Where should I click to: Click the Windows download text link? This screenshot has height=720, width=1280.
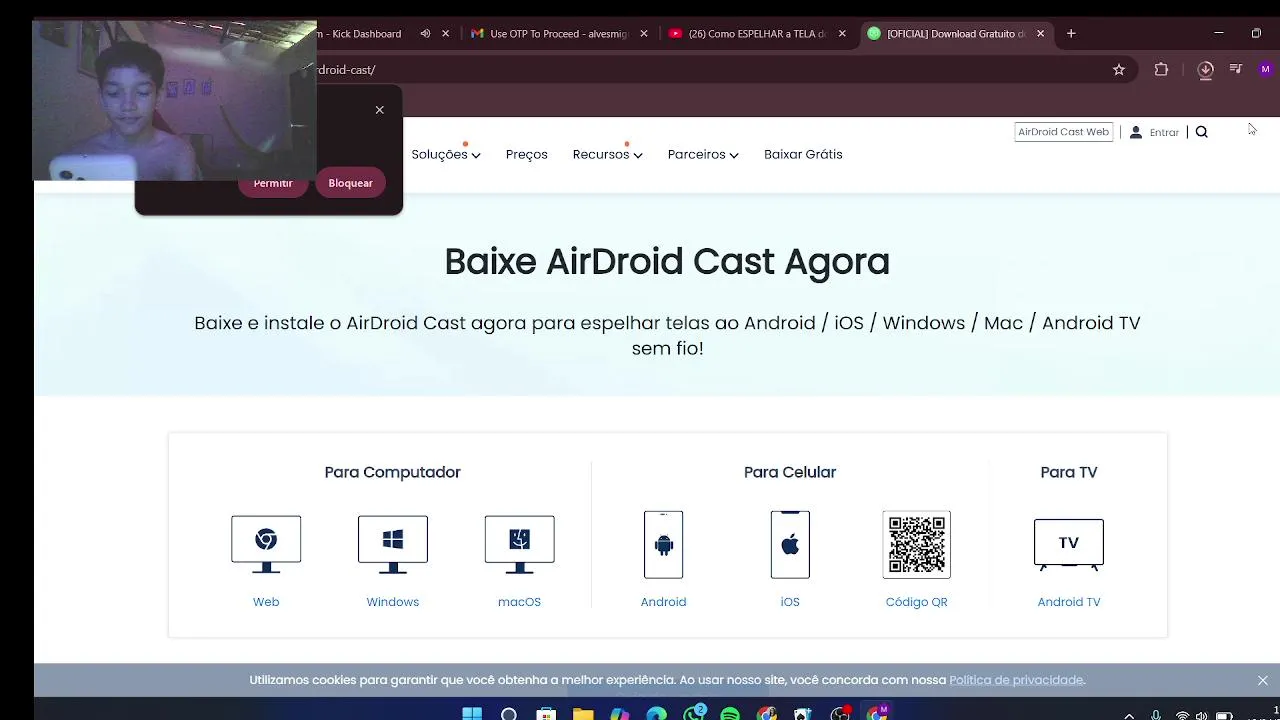(x=393, y=602)
